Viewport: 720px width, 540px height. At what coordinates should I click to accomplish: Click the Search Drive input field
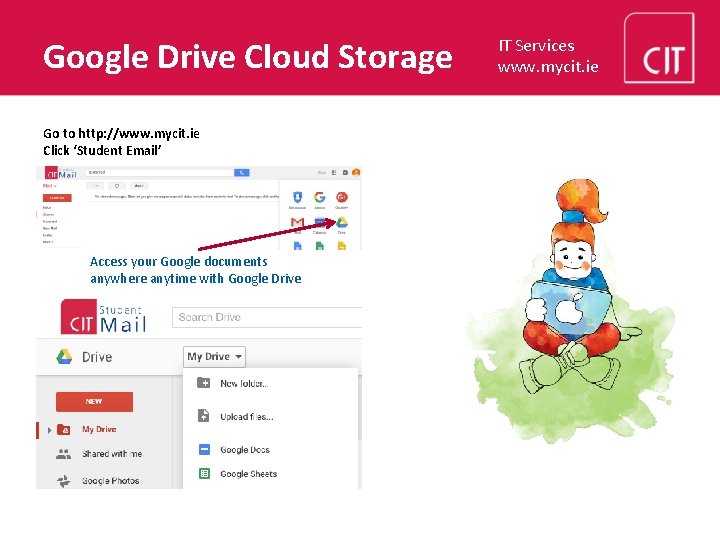[267, 317]
